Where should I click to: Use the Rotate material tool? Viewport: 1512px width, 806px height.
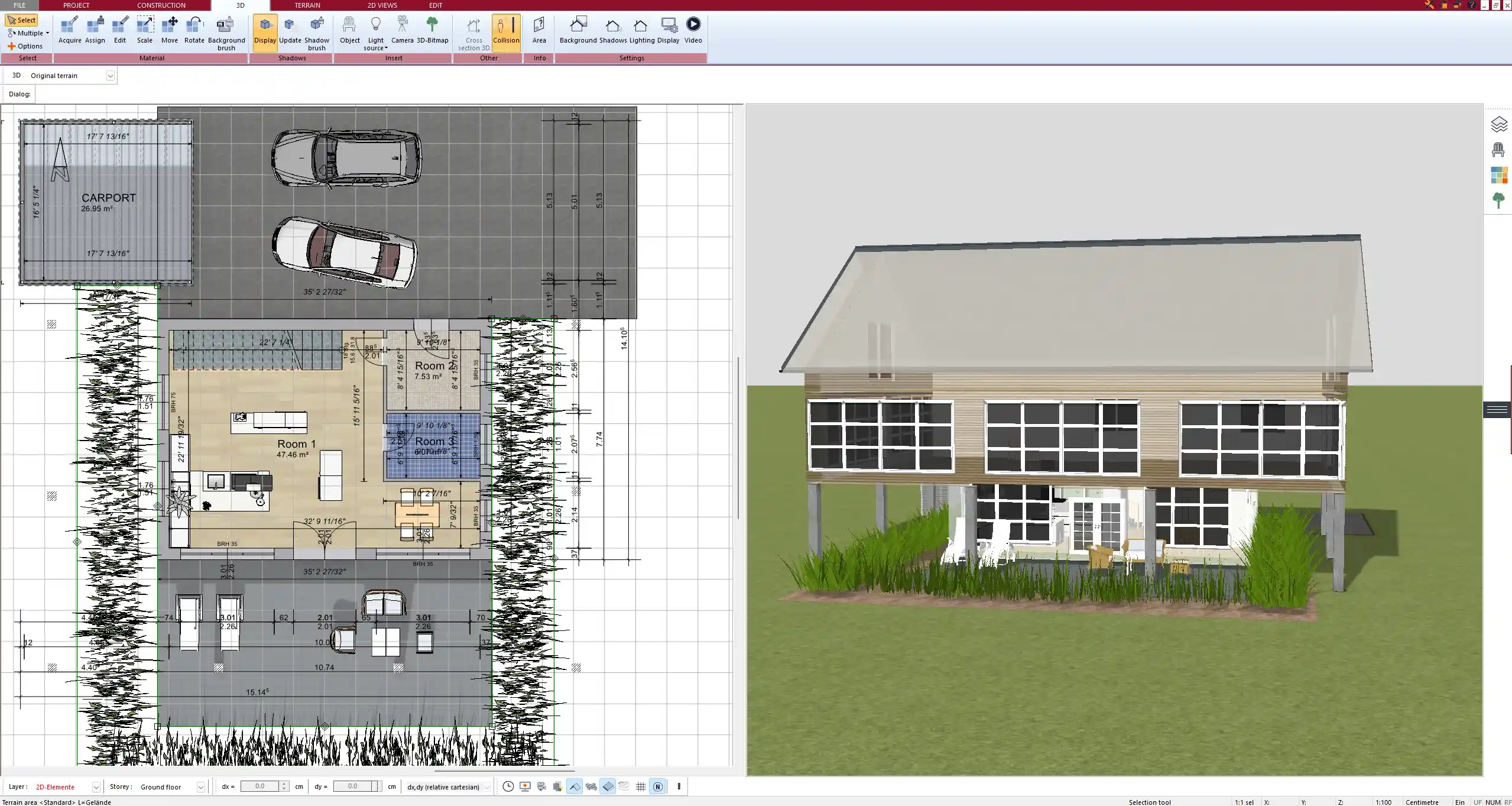click(194, 30)
